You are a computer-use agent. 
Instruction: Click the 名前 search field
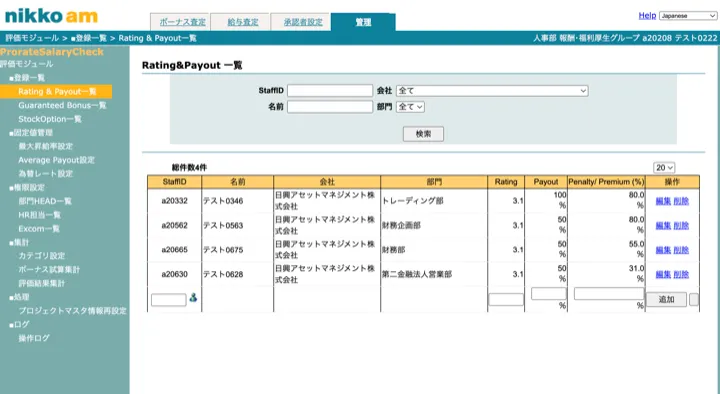pos(330,107)
